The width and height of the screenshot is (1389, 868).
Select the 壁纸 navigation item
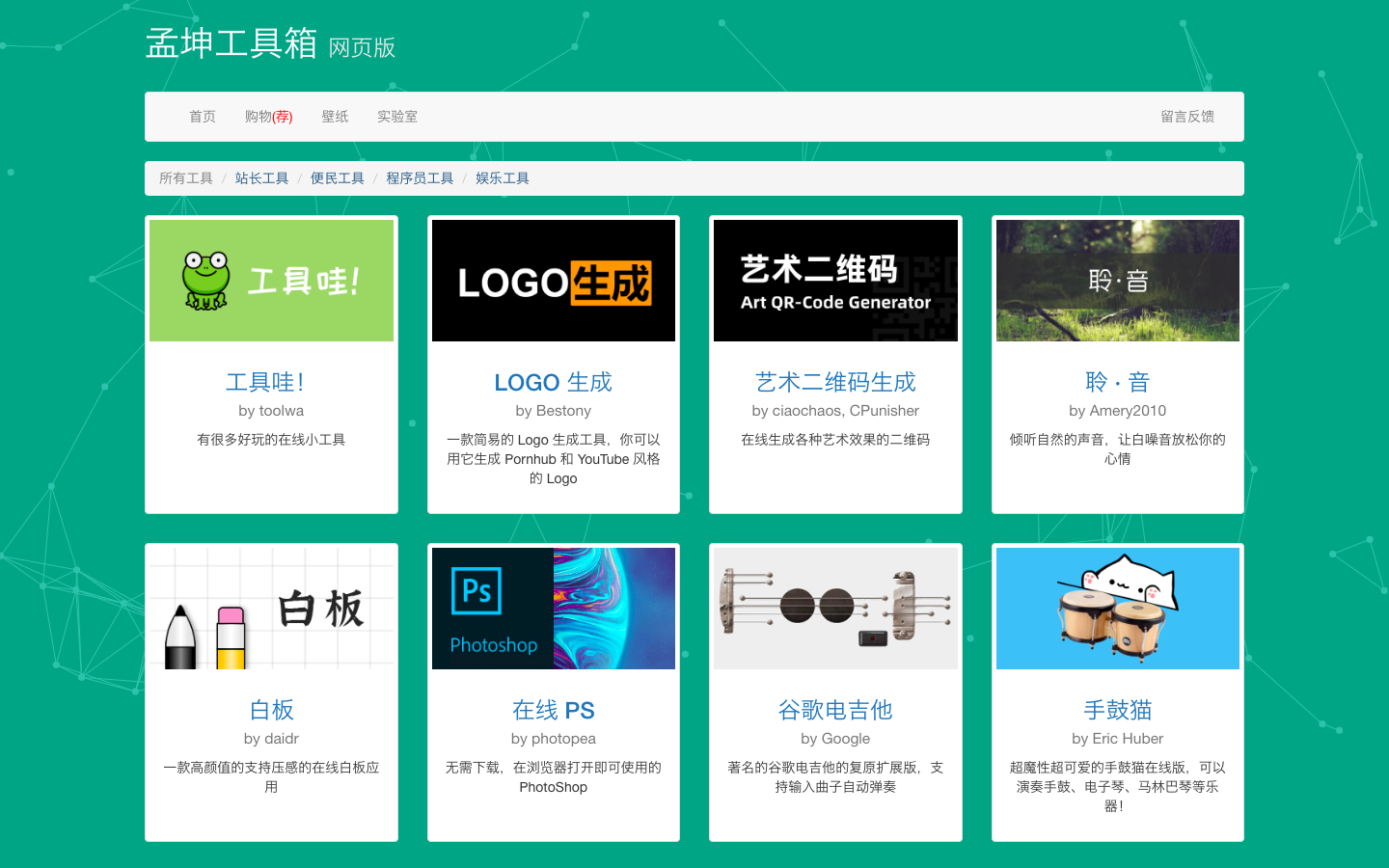335,116
